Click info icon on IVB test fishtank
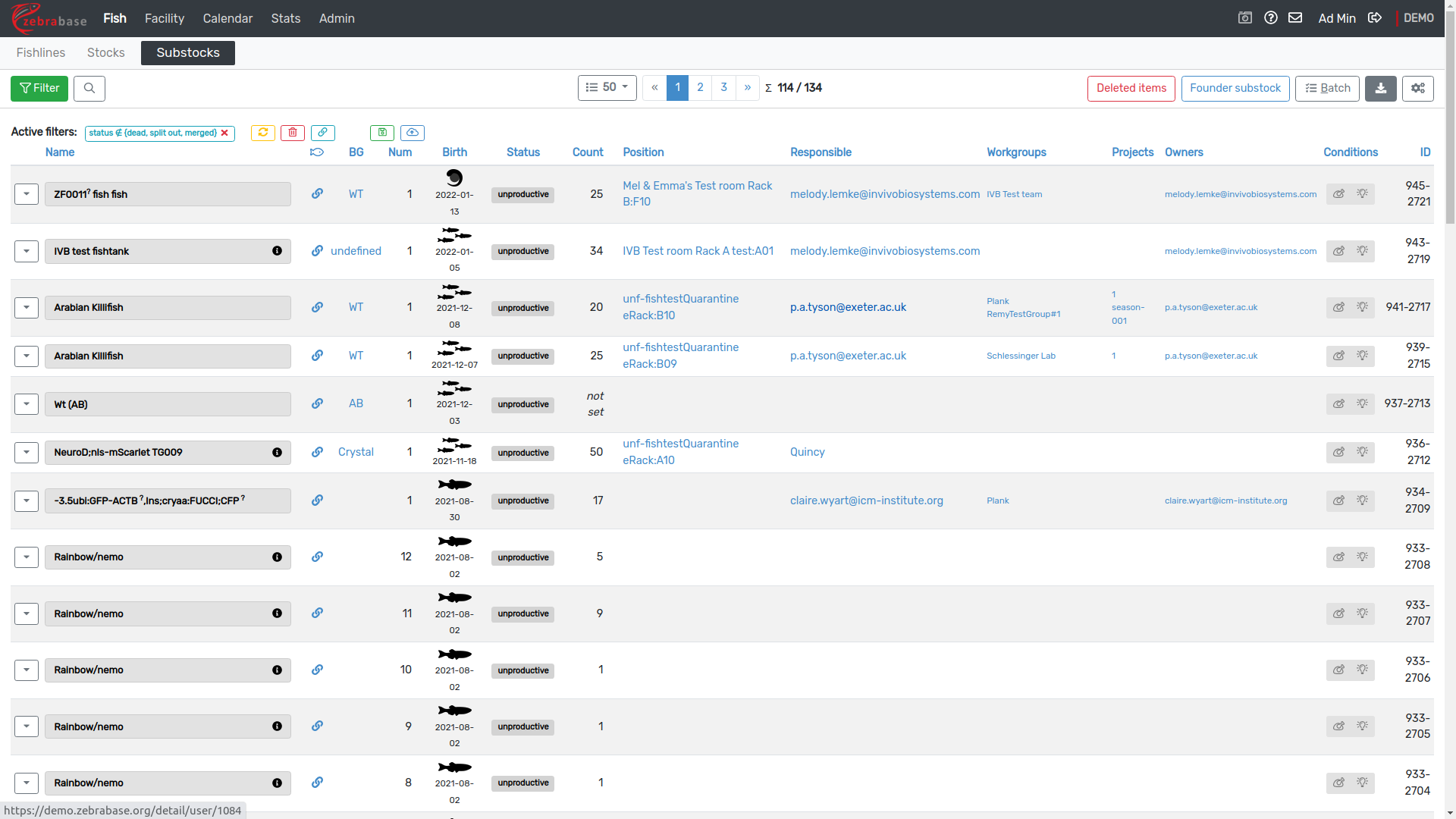Image resolution: width=1456 pixels, height=819 pixels. click(277, 251)
